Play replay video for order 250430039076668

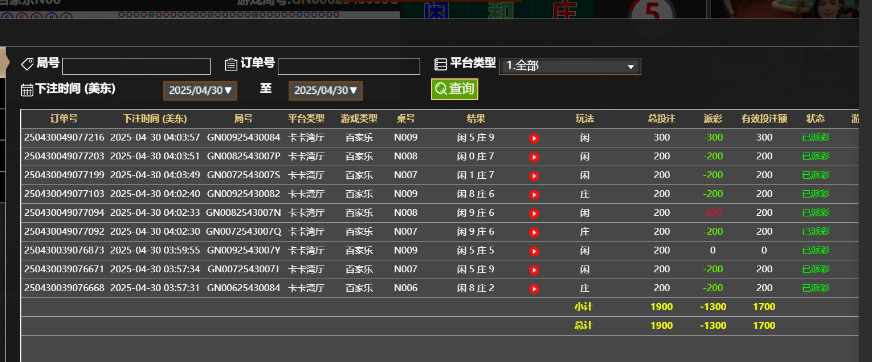534,289
